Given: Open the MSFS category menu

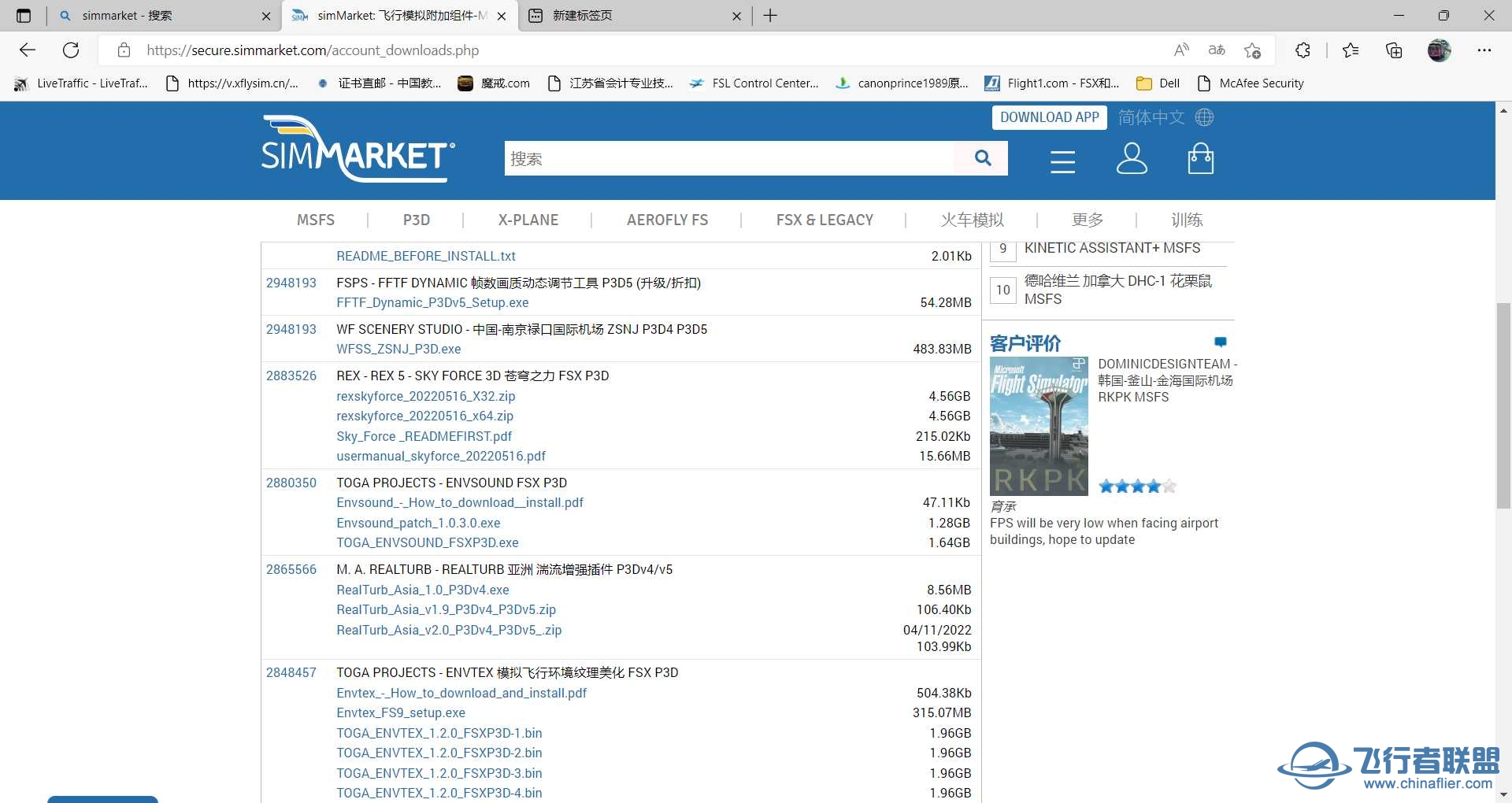Looking at the screenshot, I should click(x=316, y=220).
